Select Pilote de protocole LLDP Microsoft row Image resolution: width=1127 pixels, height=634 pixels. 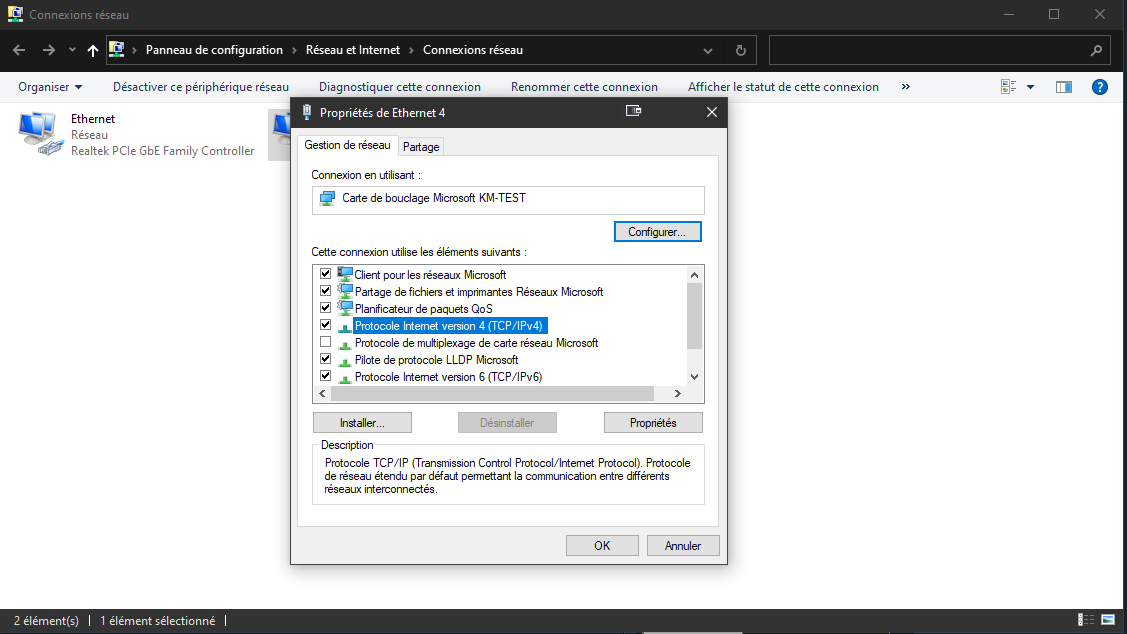[436, 359]
